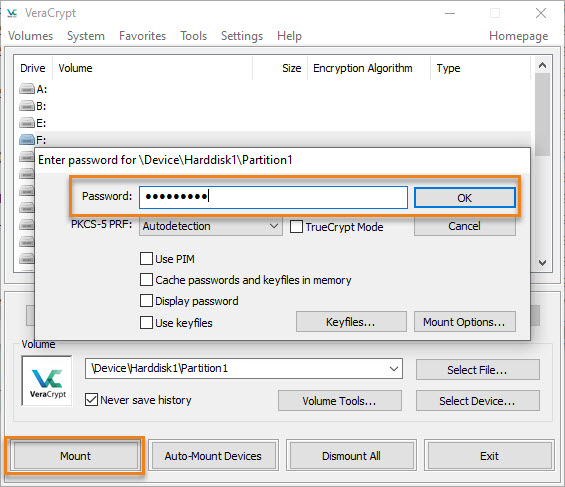This screenshot has height=487, width=565.
Task: Open Tools menu
Action: click(193, 36)
